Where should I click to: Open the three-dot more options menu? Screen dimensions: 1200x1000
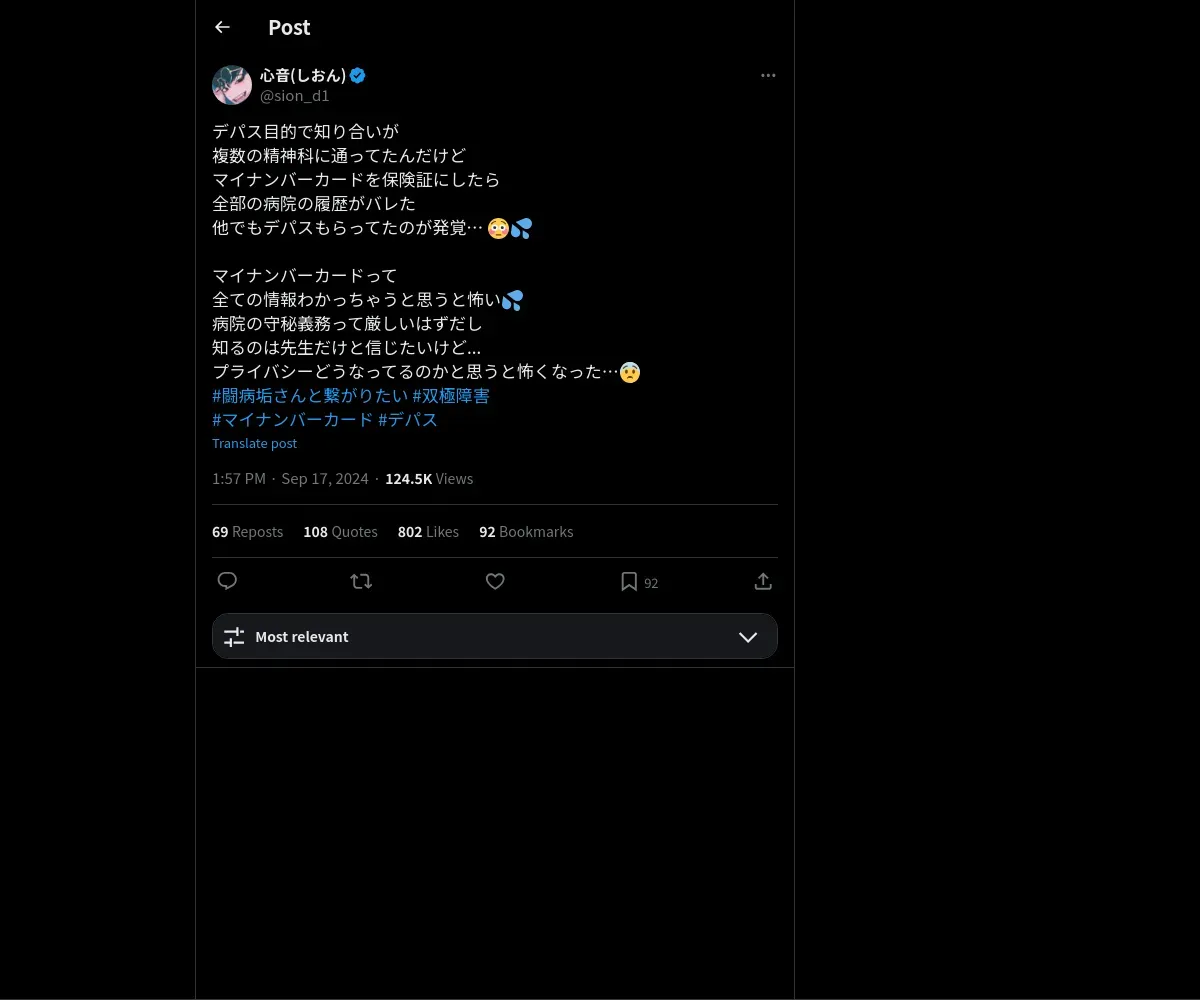coord(768,75)
